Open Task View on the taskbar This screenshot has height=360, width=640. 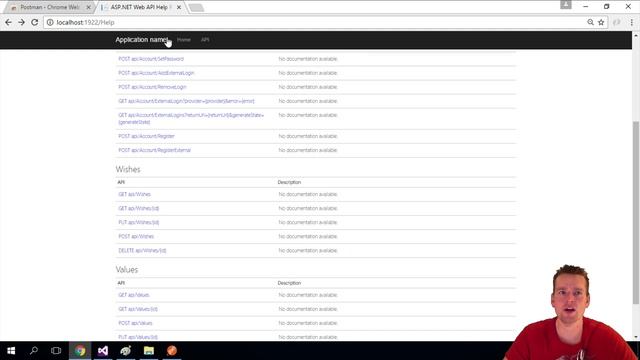(56, 351)
